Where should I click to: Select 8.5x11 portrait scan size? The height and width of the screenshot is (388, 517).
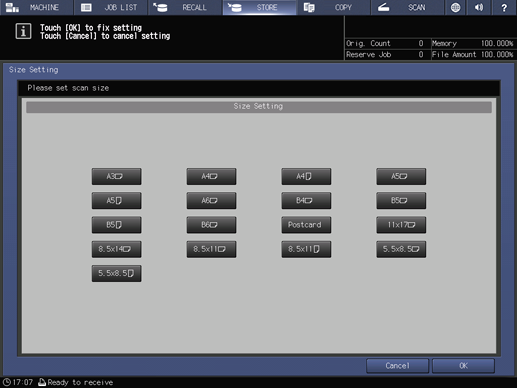click(306, 249)
